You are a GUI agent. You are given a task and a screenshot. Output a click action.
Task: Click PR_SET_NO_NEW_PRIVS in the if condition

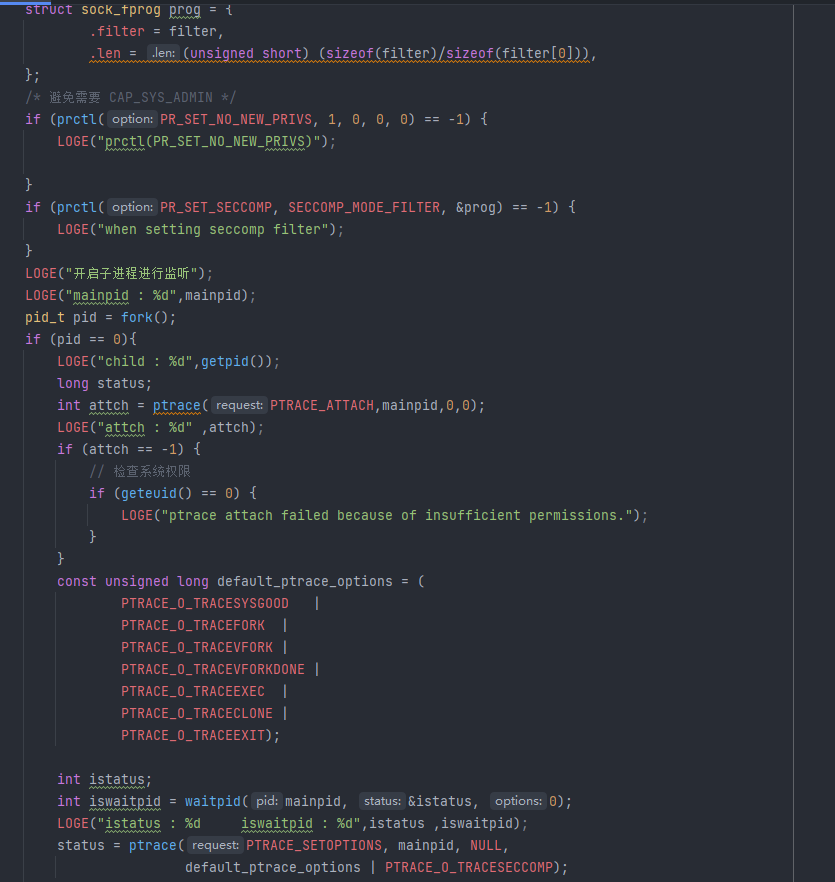click(x=236, y=119)
